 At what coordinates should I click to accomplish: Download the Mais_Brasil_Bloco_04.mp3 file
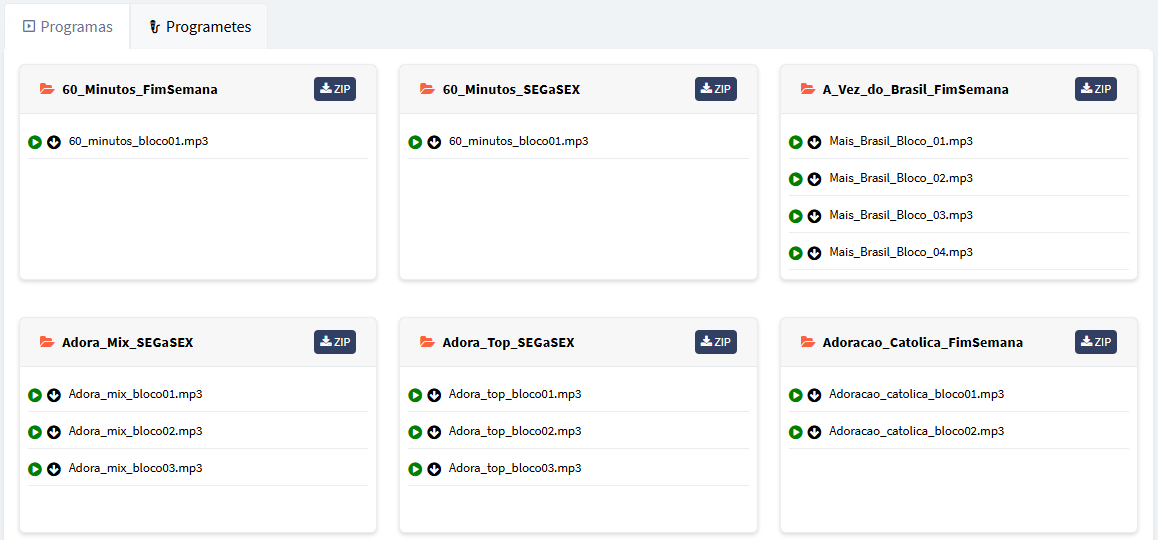pos(814,253)
